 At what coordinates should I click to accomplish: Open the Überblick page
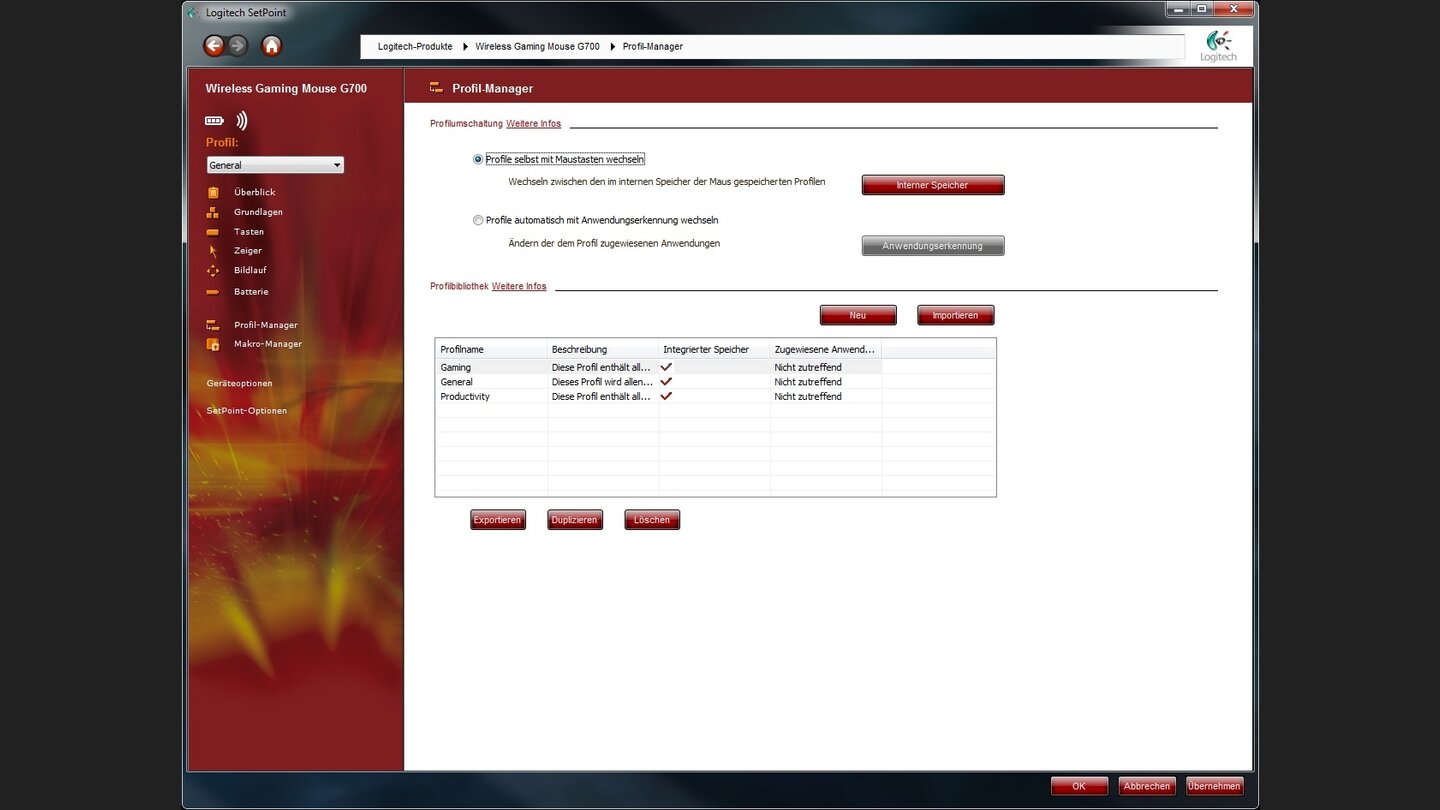point(254,192)
